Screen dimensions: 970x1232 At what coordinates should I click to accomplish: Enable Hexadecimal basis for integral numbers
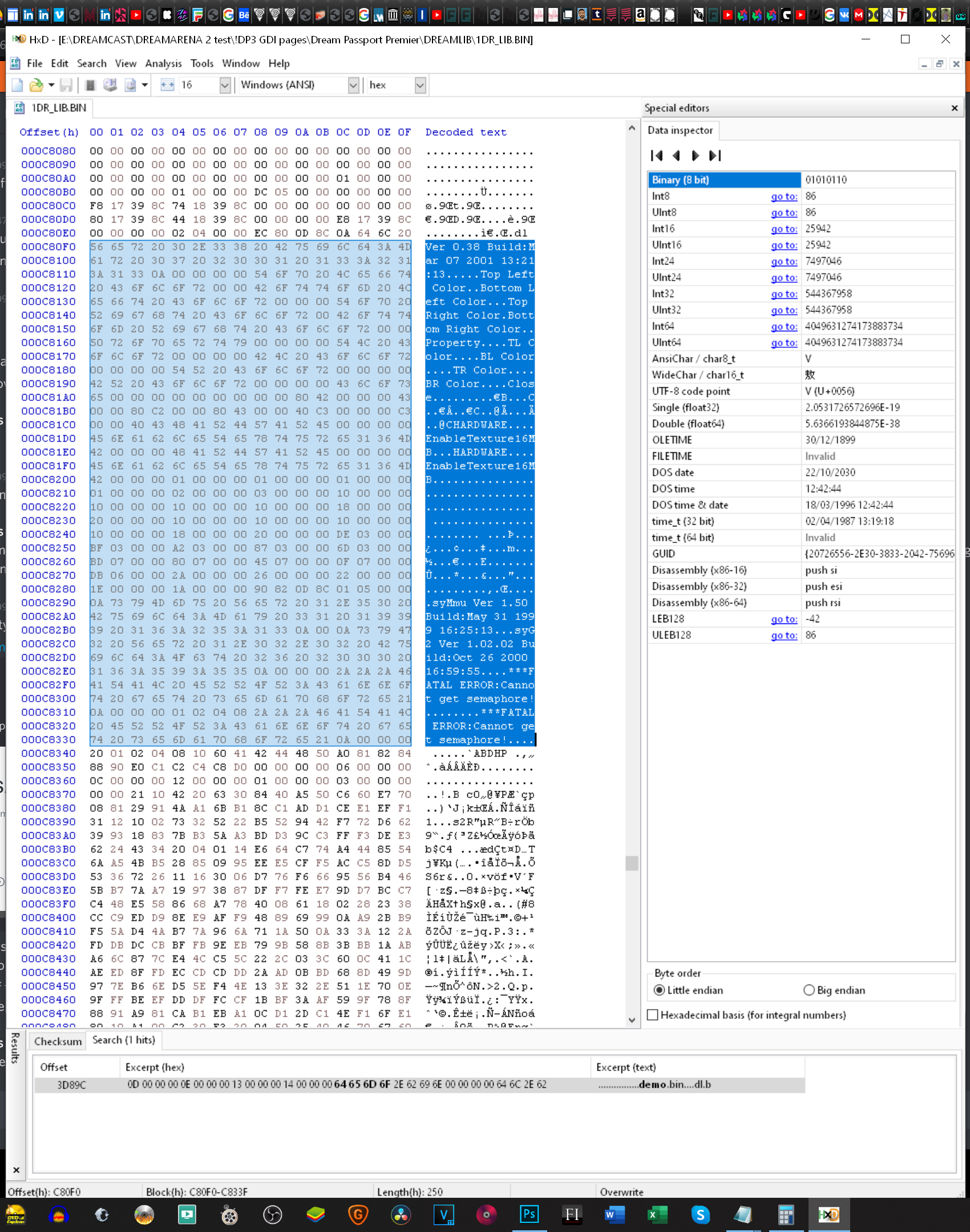747,1015
